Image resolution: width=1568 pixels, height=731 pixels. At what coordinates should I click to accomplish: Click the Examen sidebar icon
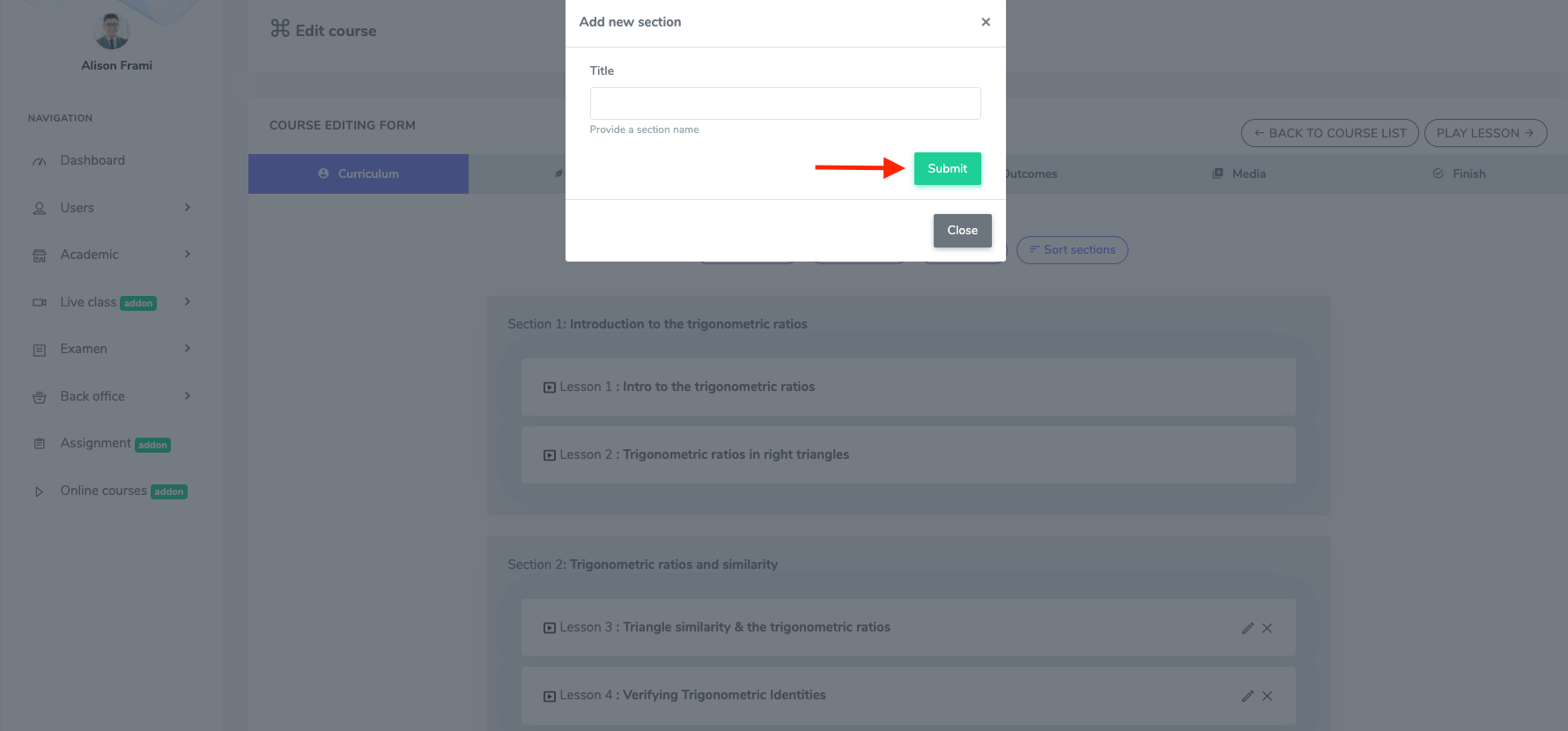(40, 350)
